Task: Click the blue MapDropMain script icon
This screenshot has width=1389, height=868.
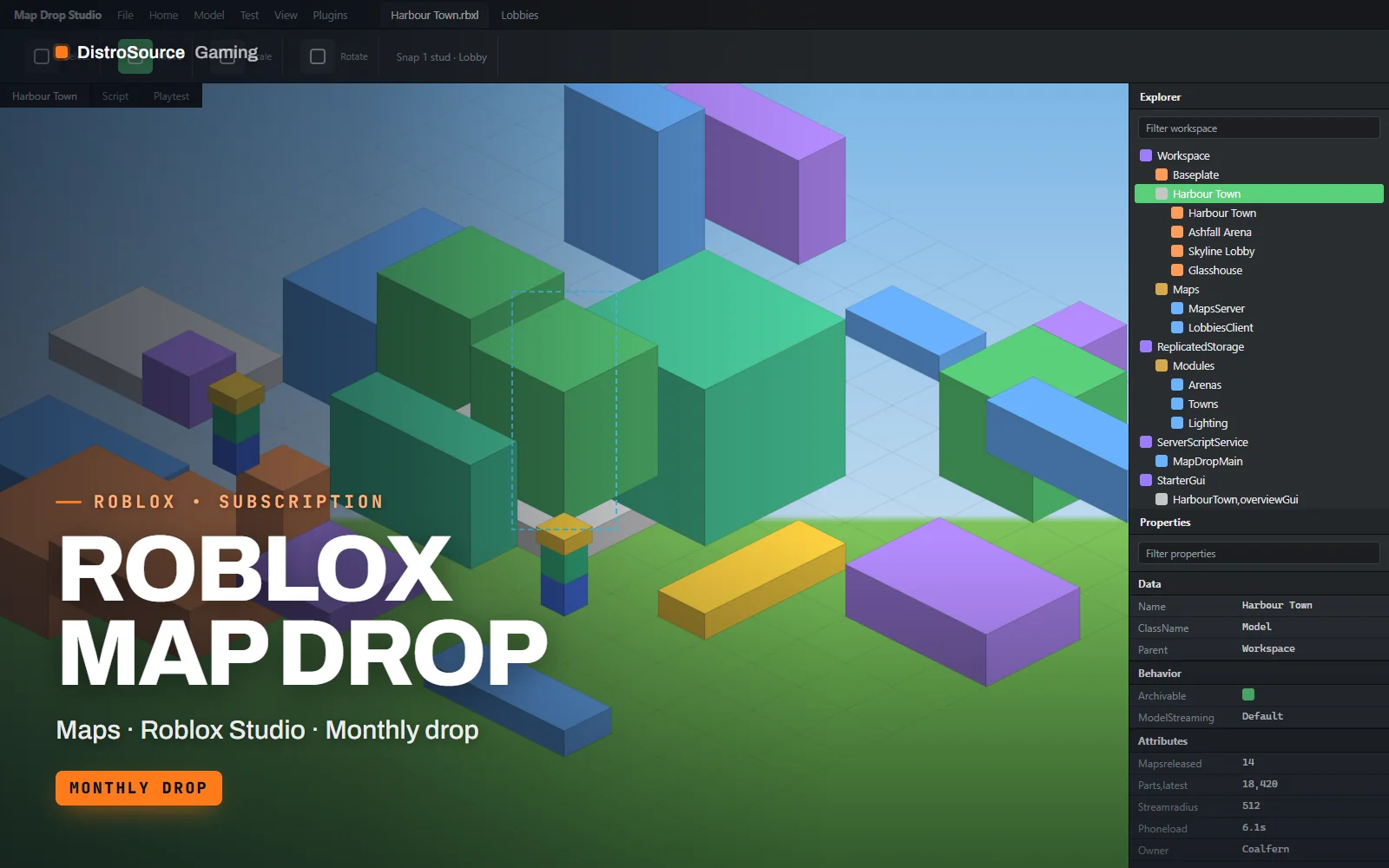Action: pyautogui.click(x=1162, y=461)
